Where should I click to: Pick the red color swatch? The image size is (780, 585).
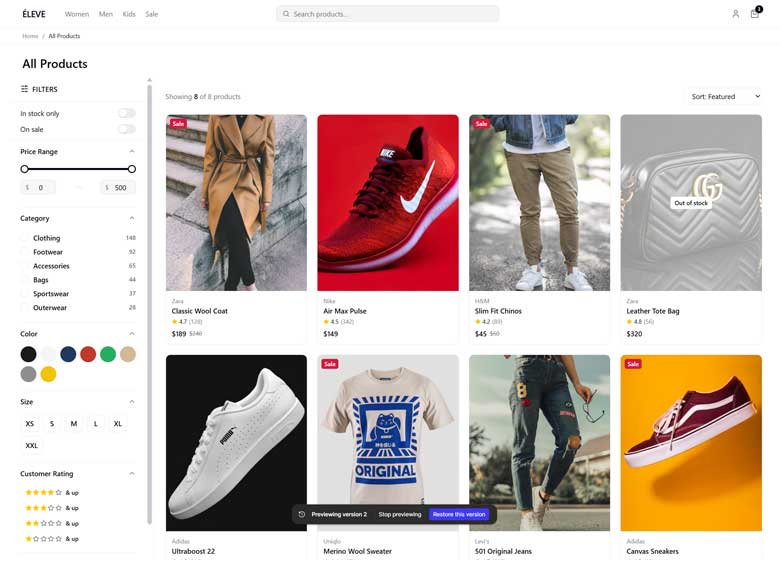(88, 354)
